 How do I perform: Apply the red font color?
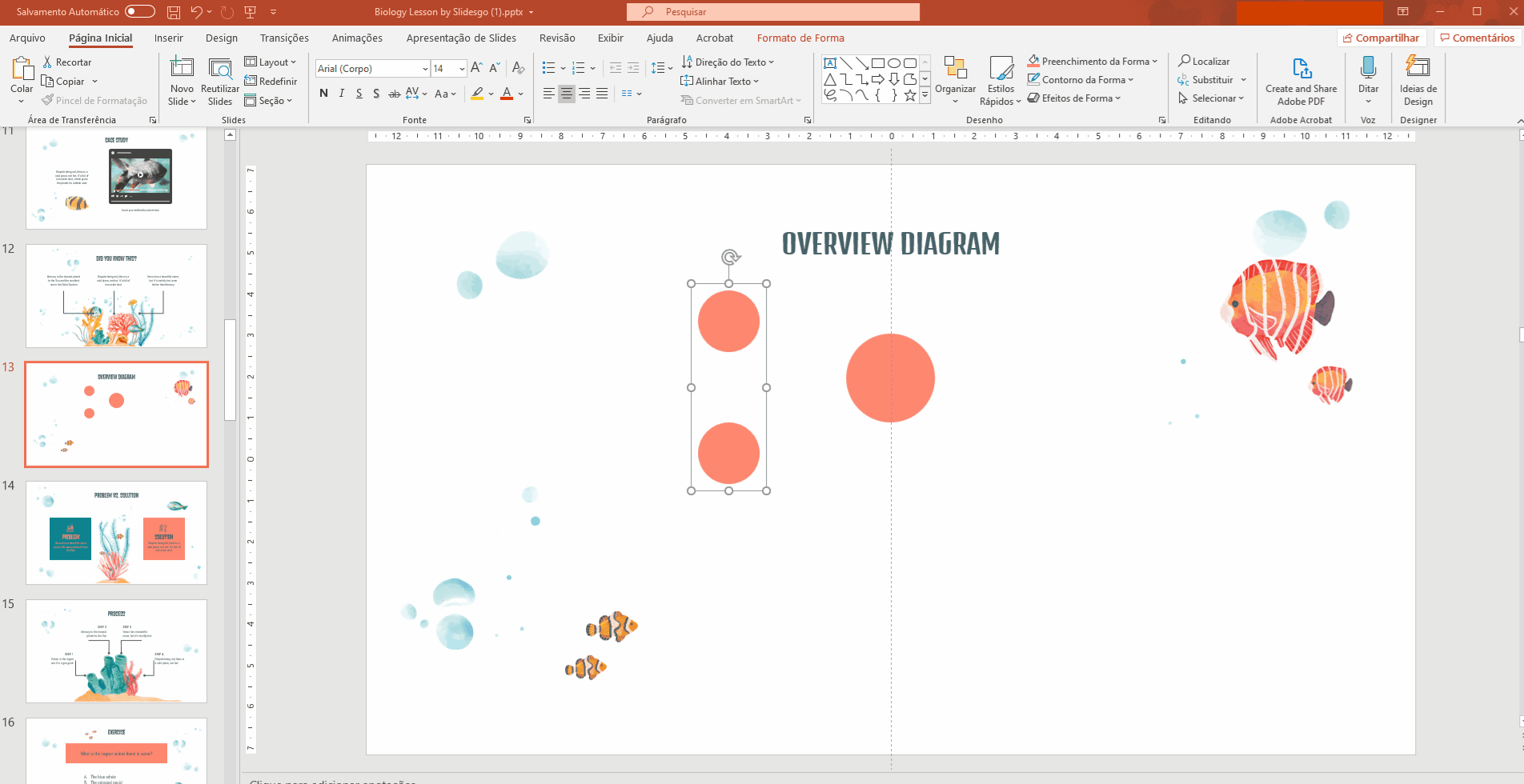507,94
